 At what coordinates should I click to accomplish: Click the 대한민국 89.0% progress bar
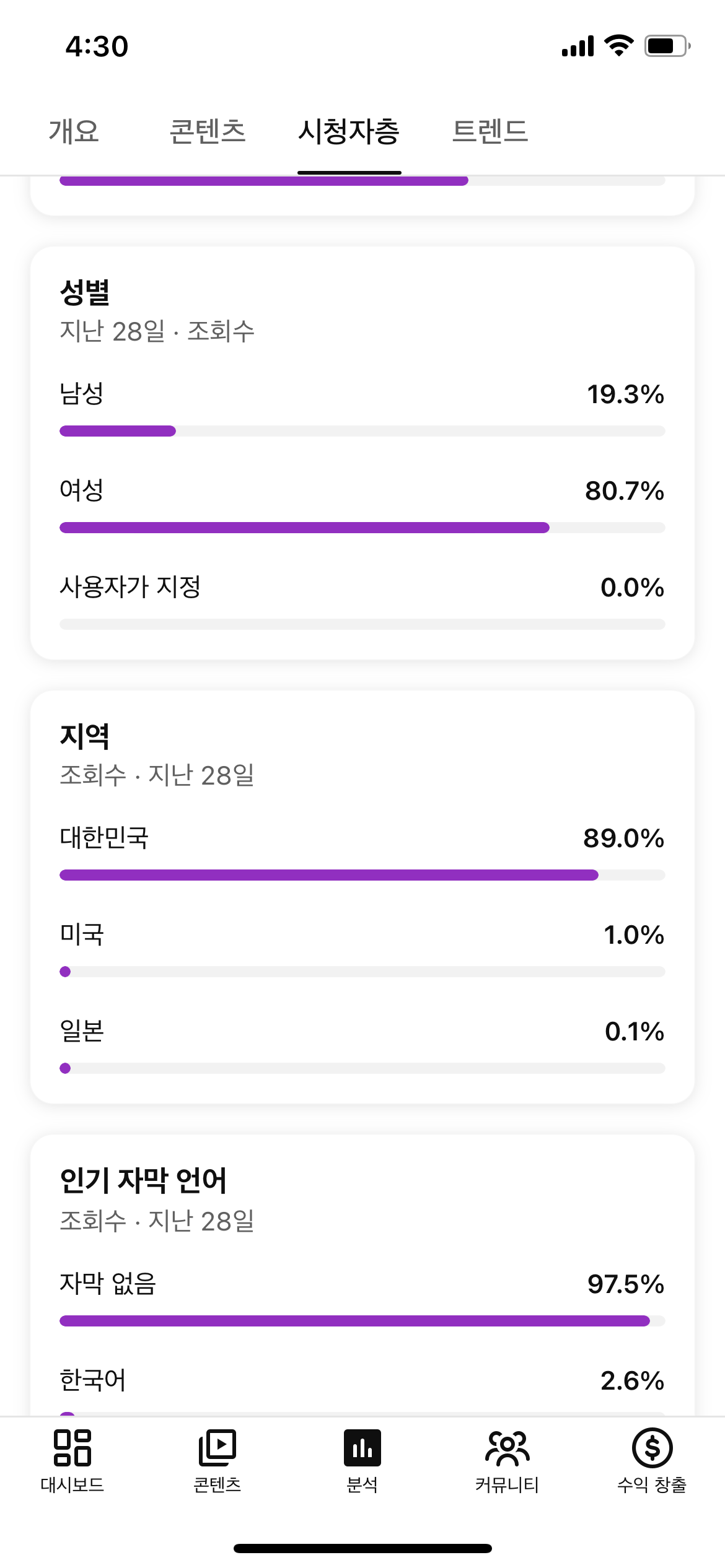click(362, 875)
